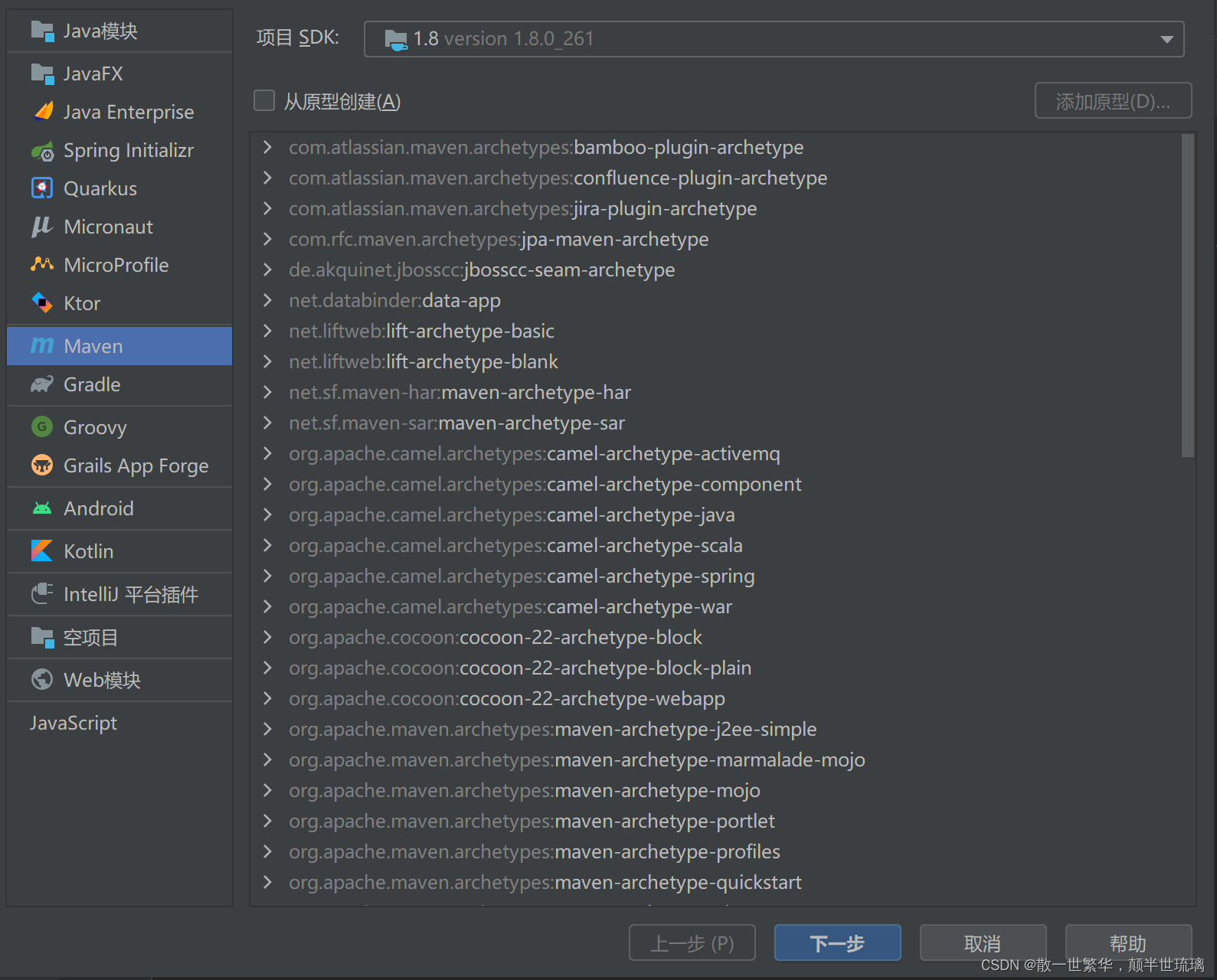Click the archetype list vertical scrollbar
The width and height of the screenshot is (1217, 980).
1188,296
